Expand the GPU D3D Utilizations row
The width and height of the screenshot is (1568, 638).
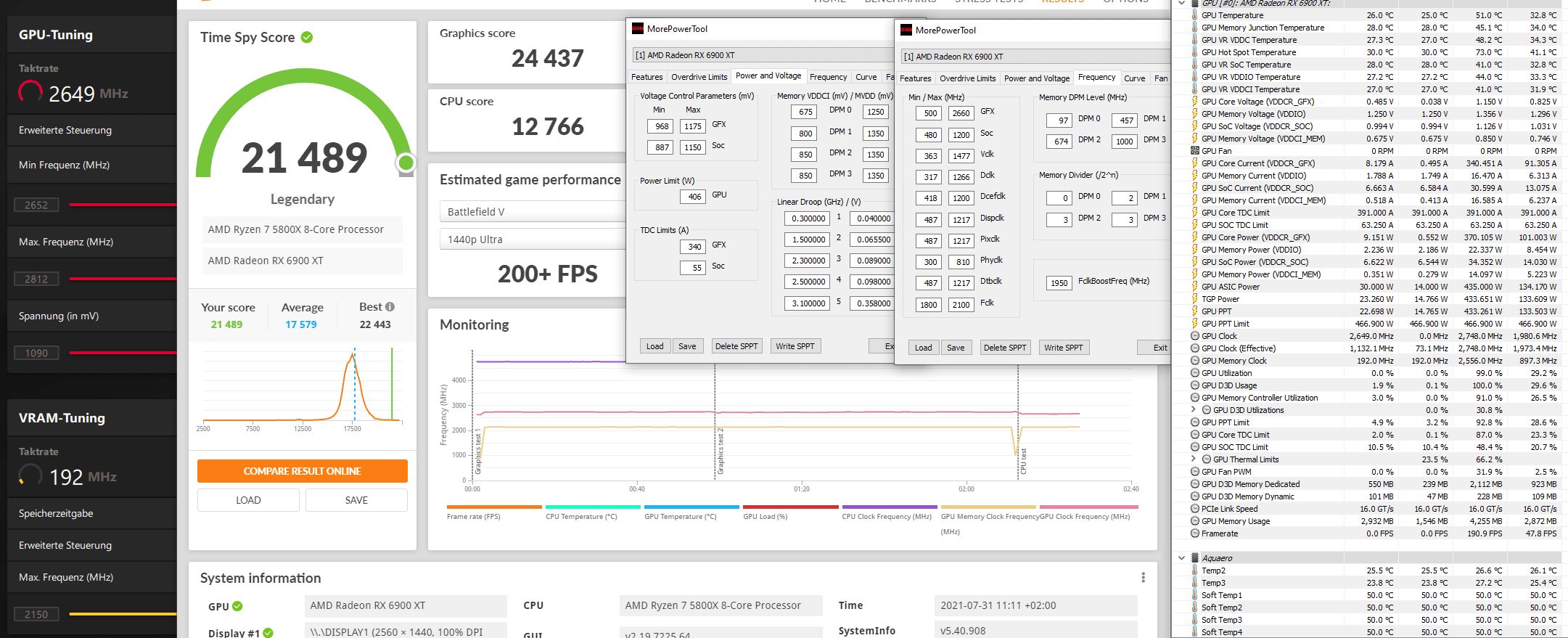1194,410
